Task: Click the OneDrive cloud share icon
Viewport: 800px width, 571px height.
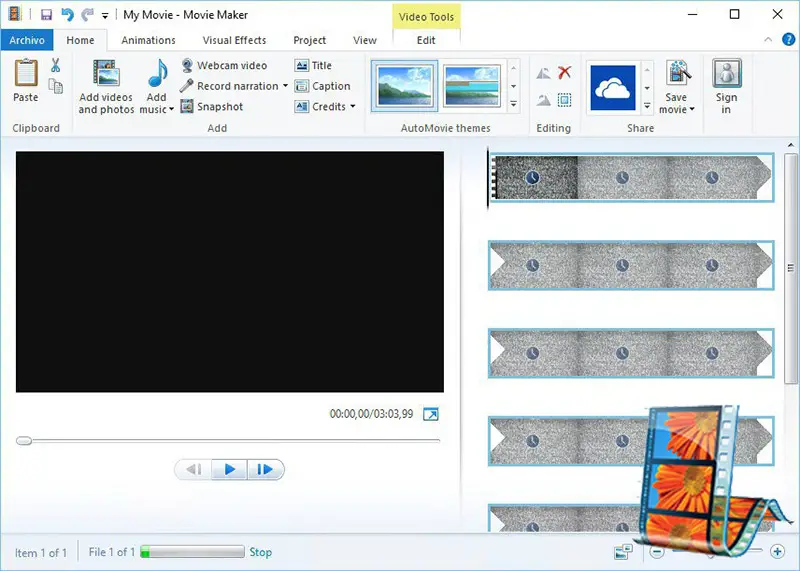Action: pos(613,87)
